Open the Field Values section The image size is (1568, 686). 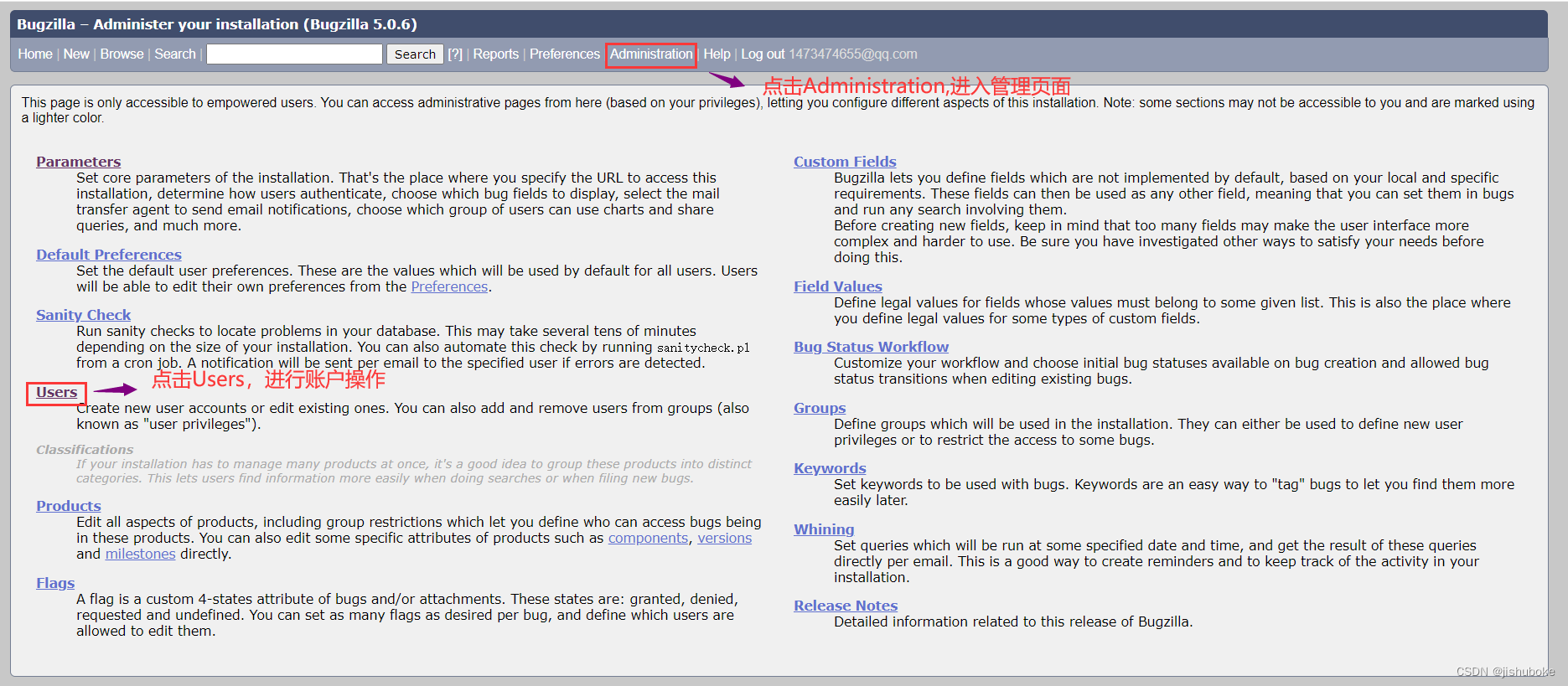838,286
